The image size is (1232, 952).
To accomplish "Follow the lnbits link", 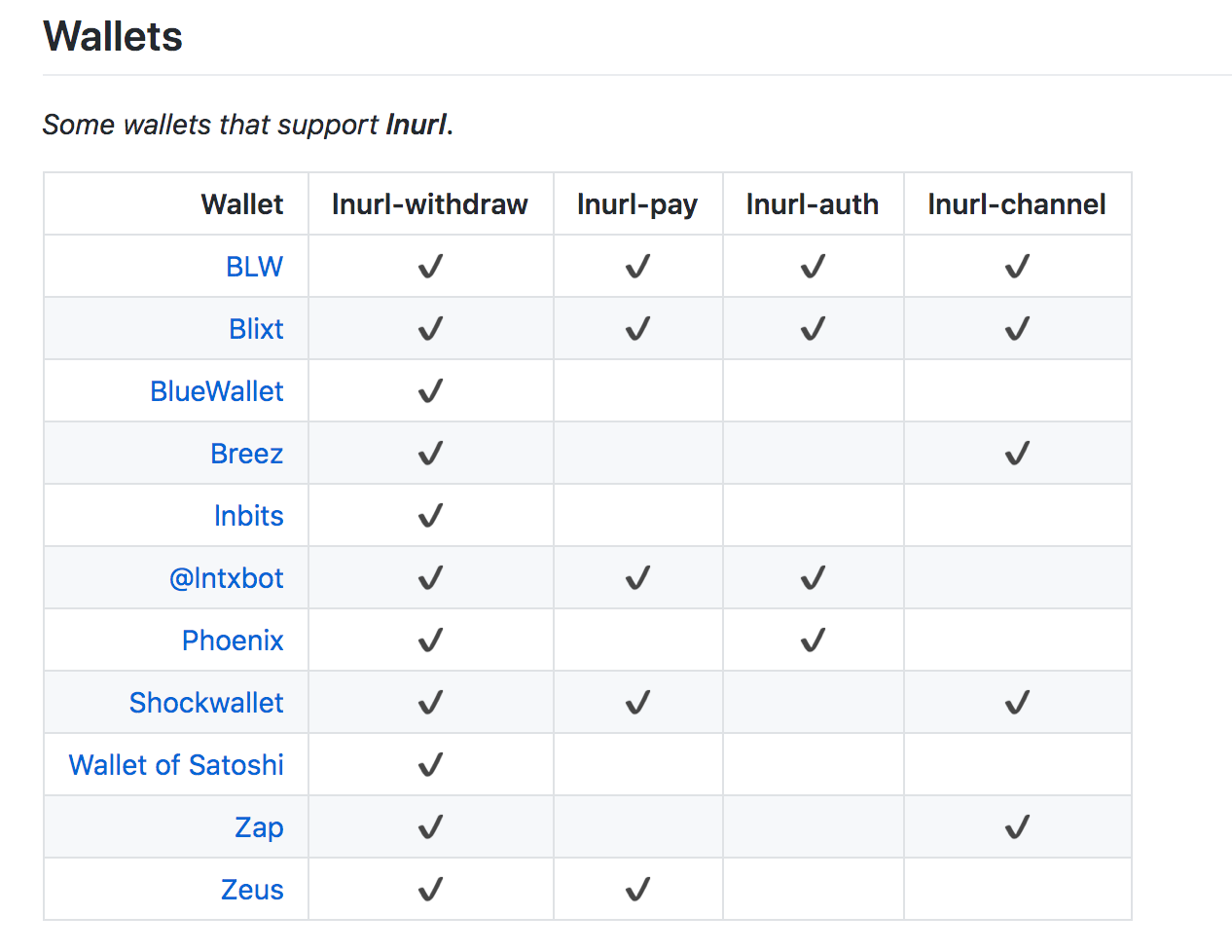I will click(248, 516).
